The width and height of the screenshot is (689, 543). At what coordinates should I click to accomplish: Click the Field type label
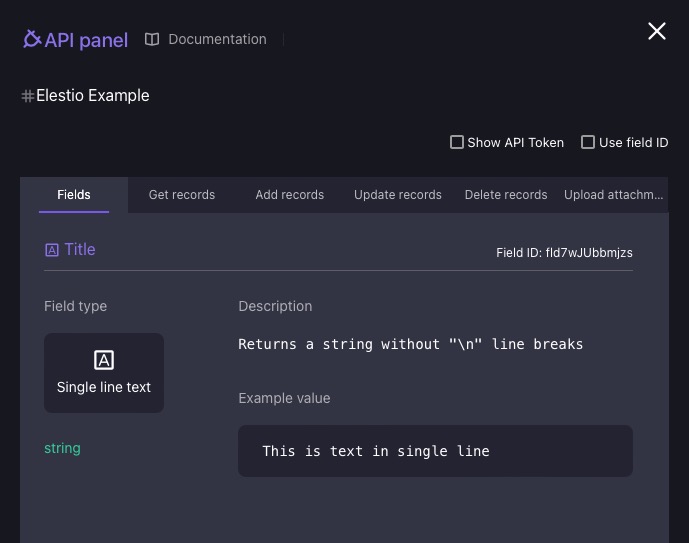[x=76, y=306]
